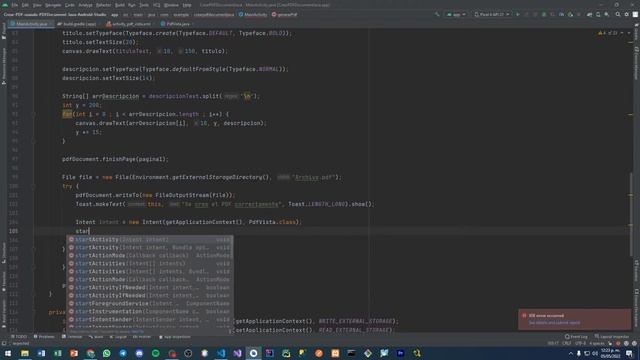Open the Navigate menu
The image size is (640, 360).
tap(53, 5)
